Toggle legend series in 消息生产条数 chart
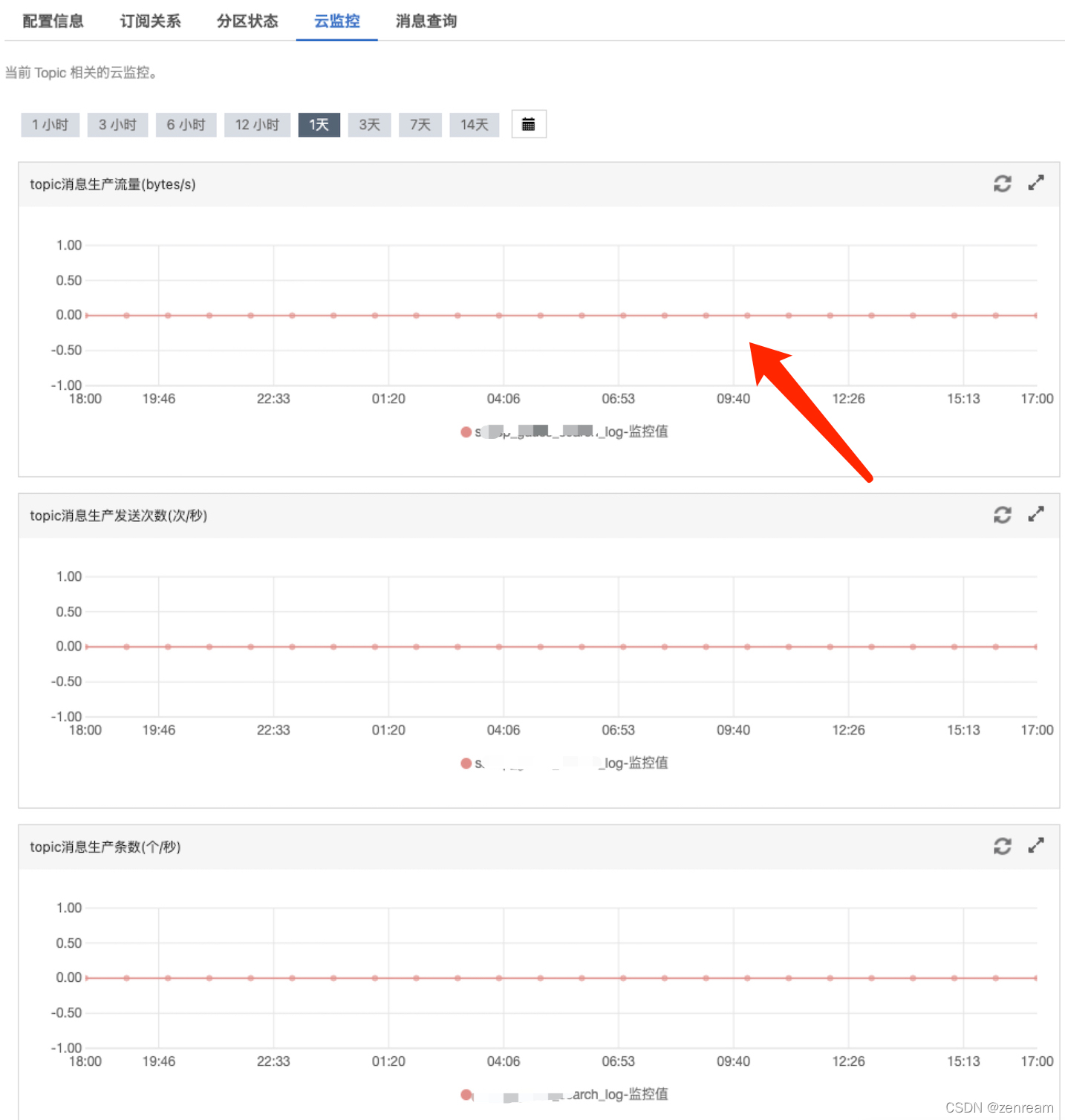Viewport: 1065px width, 1120px height. (x=564, y=1094)
